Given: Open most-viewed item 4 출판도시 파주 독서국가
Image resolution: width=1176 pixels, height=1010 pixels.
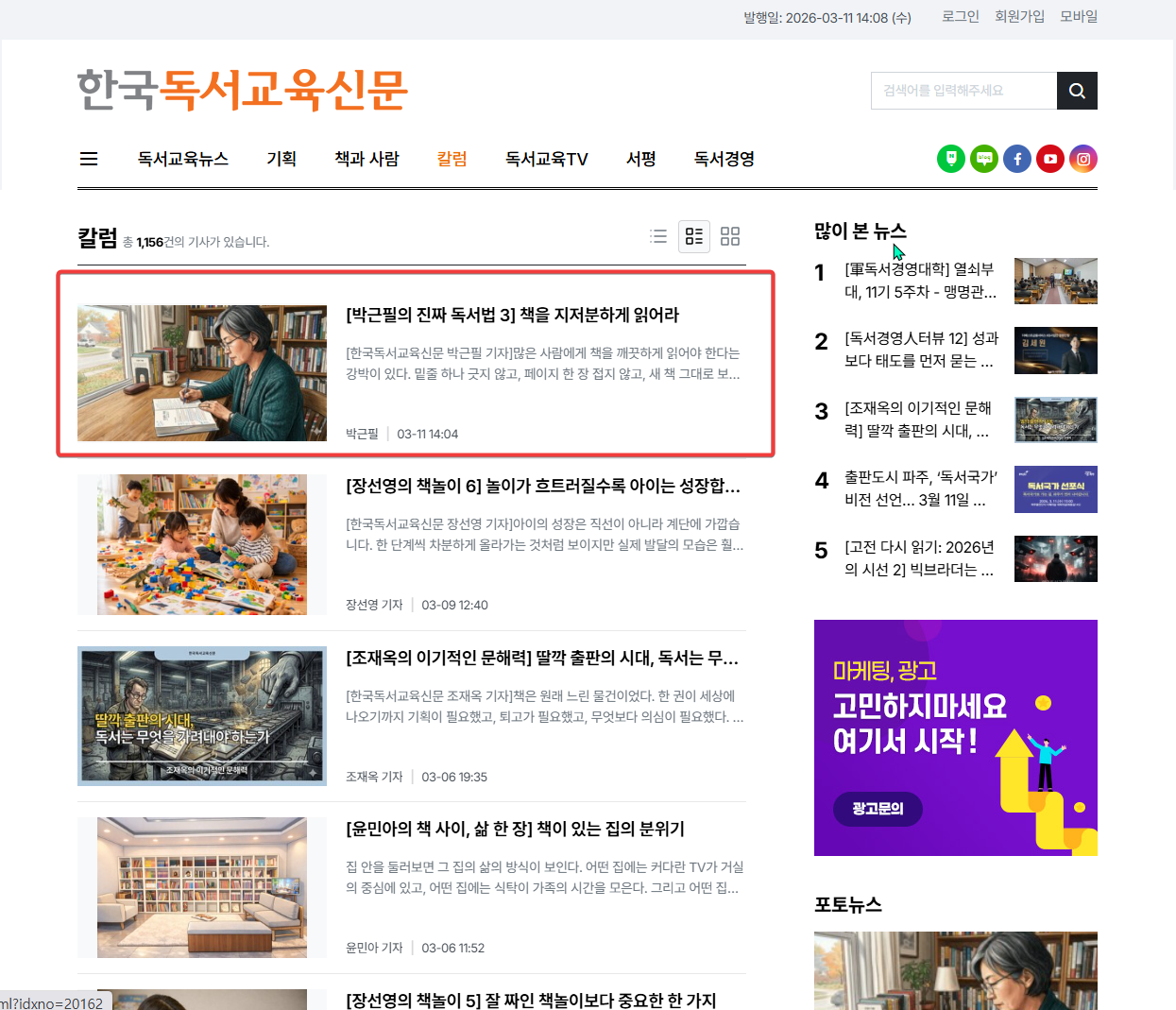Looking at the screenshot, I should click(921, 488).
